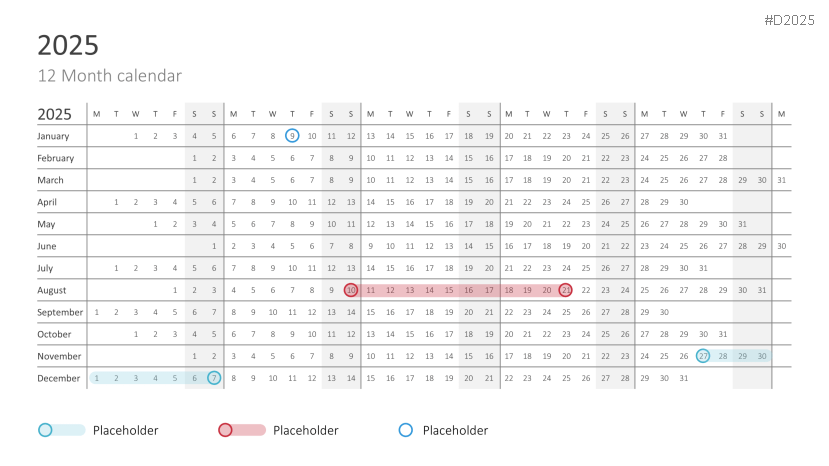Select the "12 Month calendar" subtitle
The height and width of the screenshot is (466, 829).
click(x=109, y=76)
